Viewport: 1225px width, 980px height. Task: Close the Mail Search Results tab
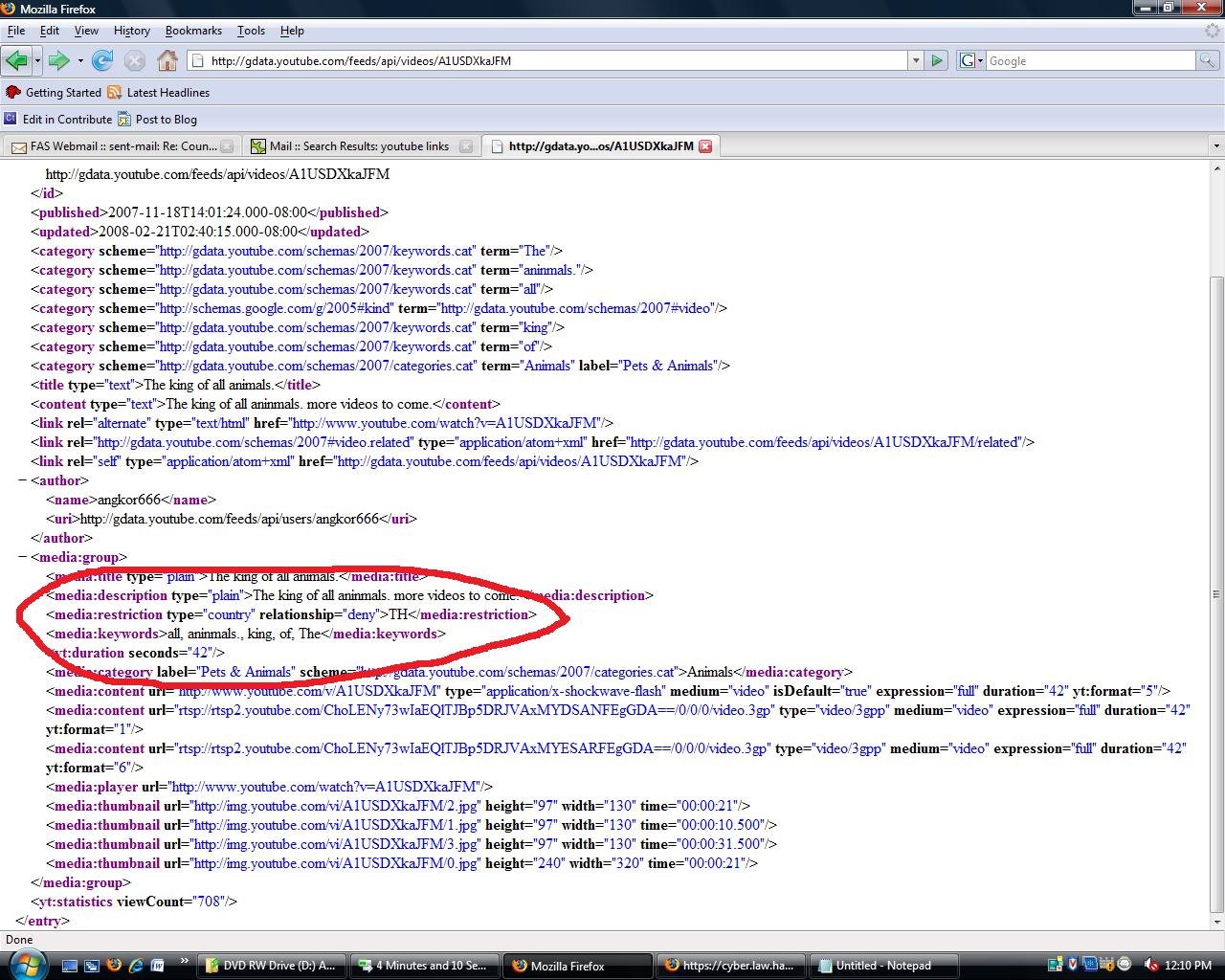(x=466, y=146)
